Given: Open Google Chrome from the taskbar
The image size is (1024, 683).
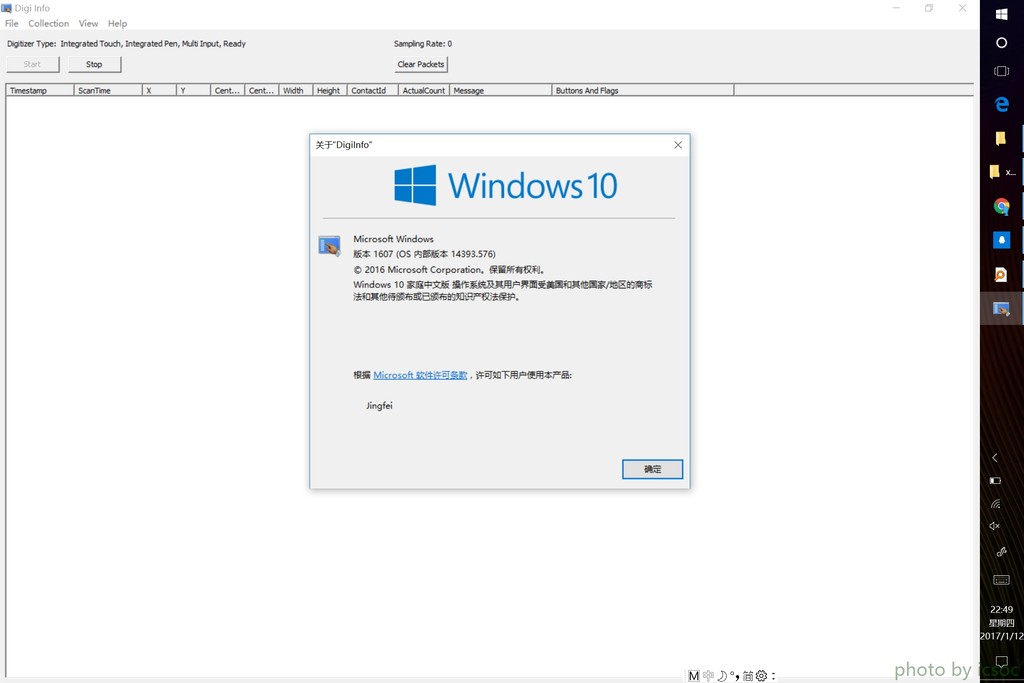Looking at the screenshot, I should coord(1001,207).
